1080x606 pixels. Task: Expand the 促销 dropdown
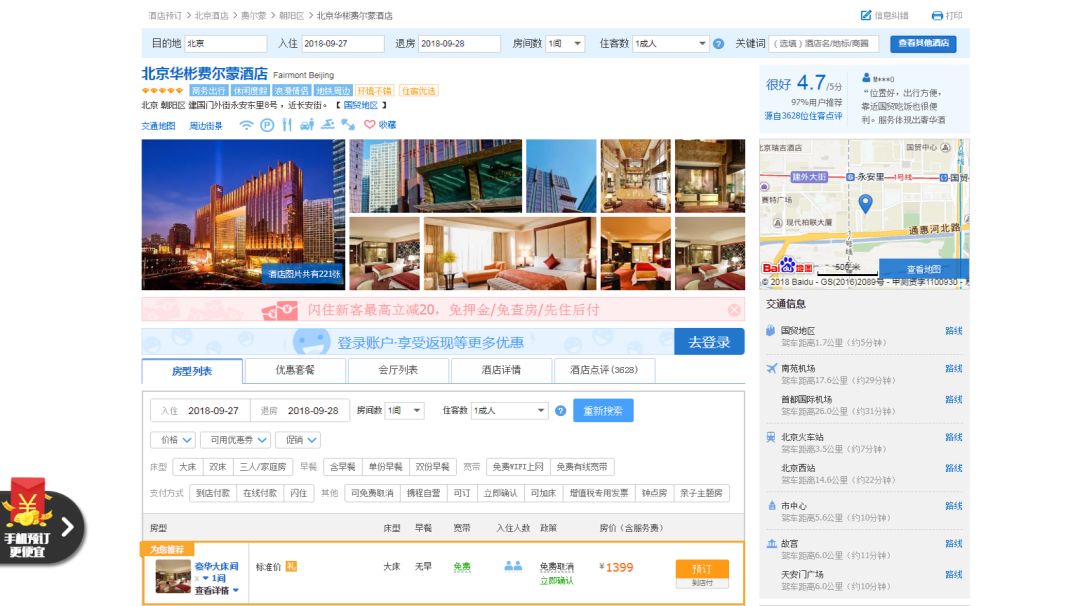[298, 440]
